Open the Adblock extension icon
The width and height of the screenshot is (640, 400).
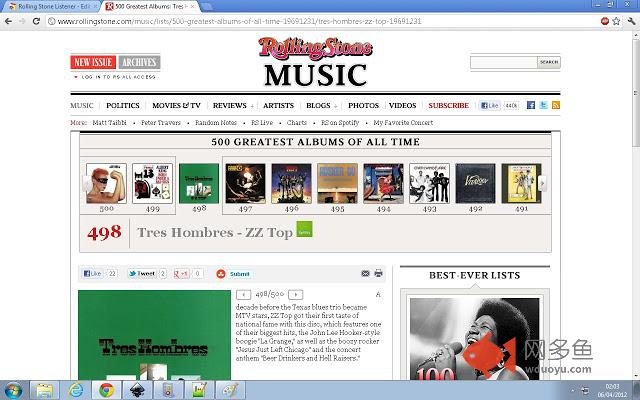604,21
